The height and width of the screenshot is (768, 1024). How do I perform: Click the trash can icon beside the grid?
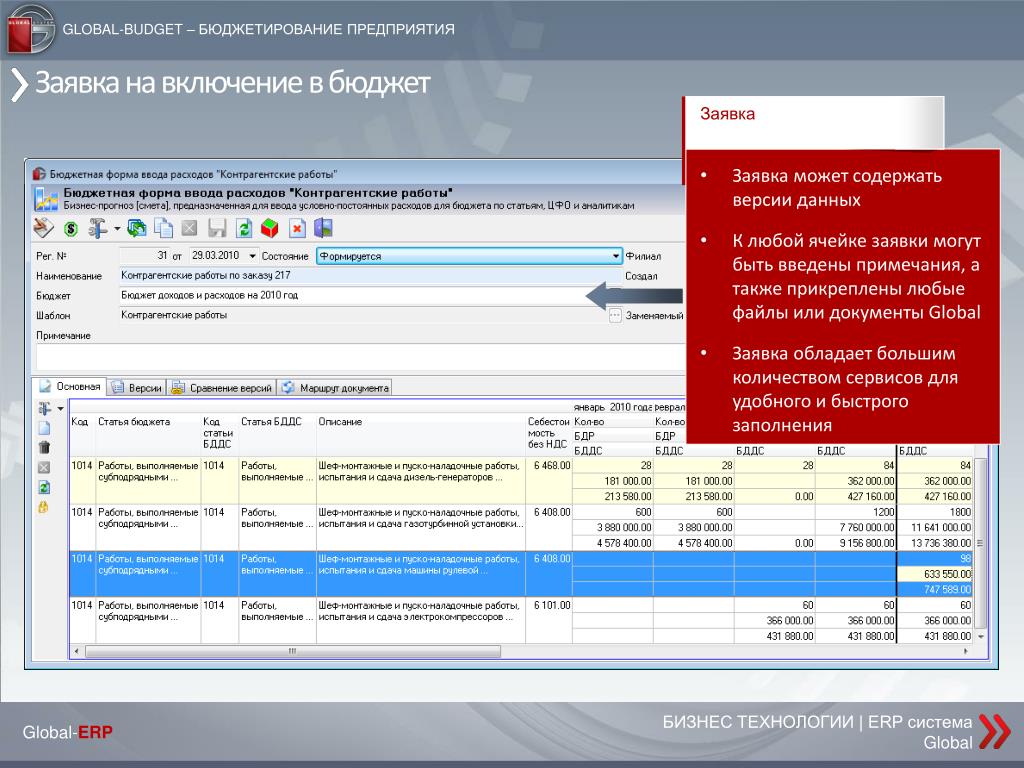click(x=44, y=448)
